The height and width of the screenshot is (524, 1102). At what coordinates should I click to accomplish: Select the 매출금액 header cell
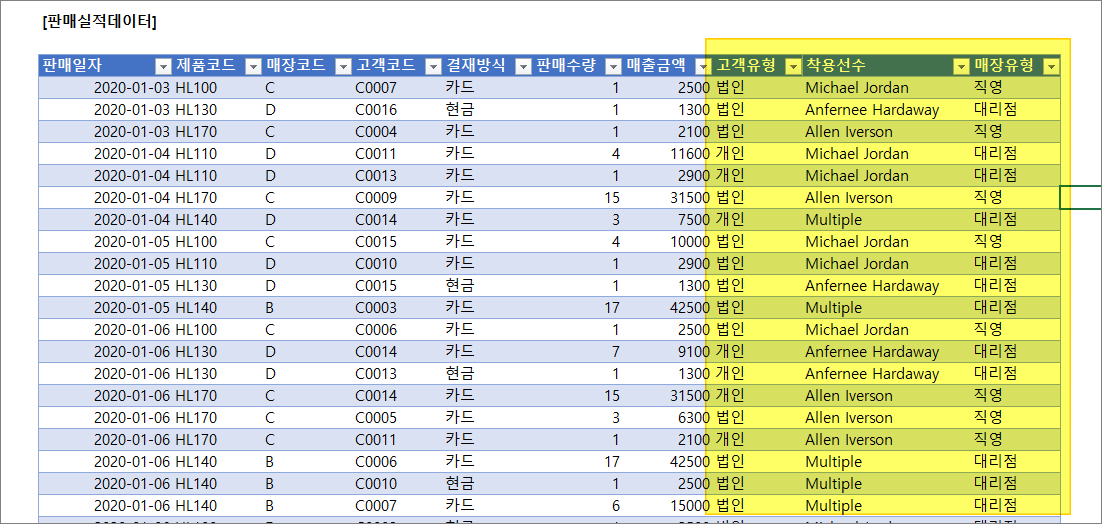pyautogui.click(x=668, y=66)
